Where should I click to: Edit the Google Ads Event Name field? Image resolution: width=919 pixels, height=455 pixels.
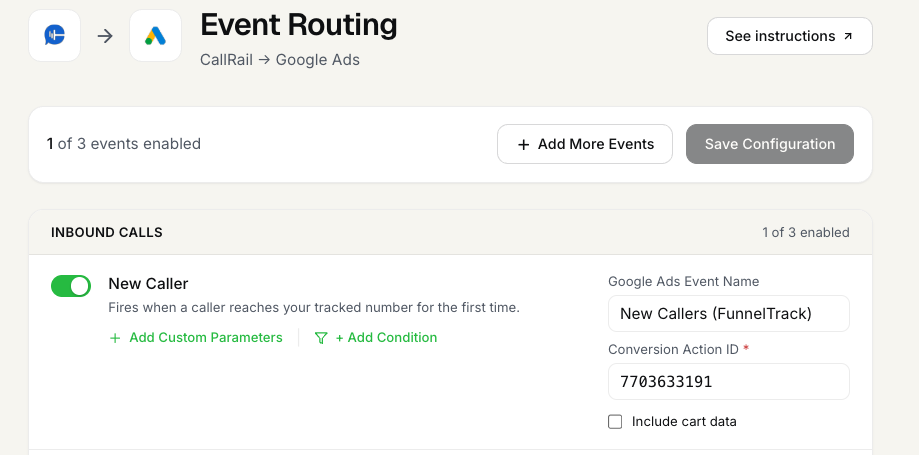coord(729,314)
